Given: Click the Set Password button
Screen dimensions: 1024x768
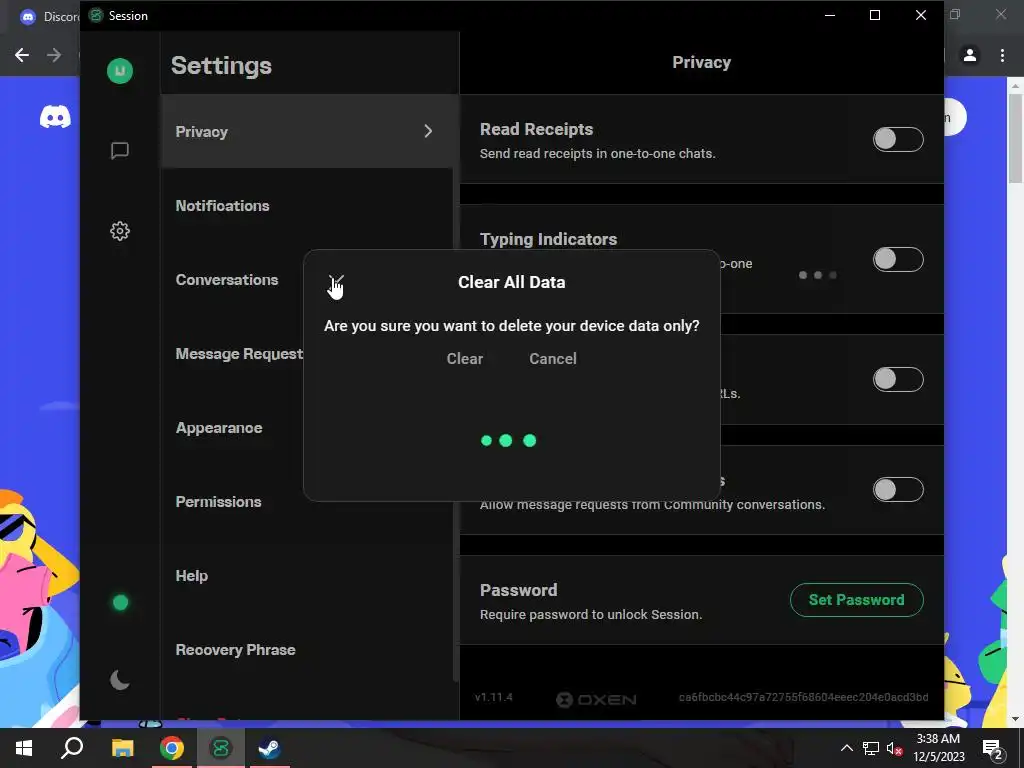Looking at the screenshot, I should point(856,600).
